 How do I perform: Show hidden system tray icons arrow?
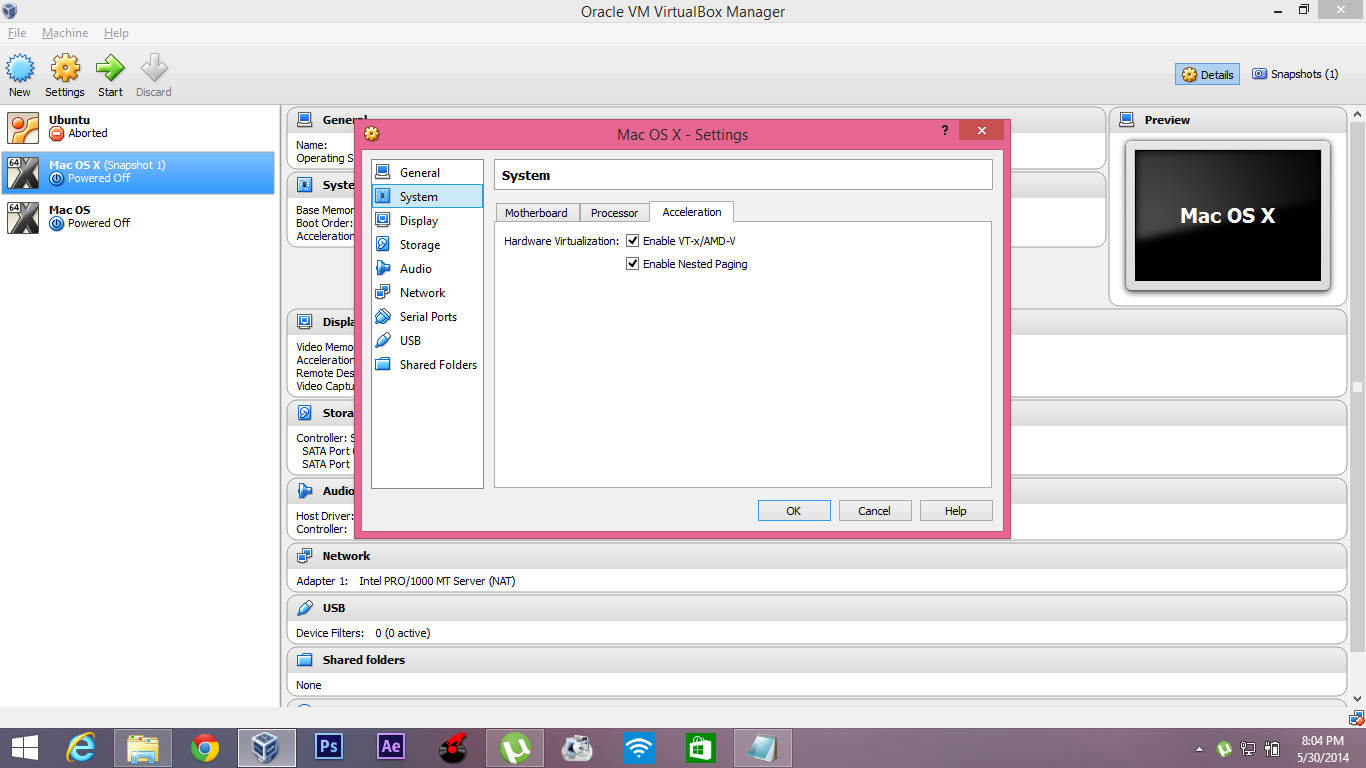[x=1199, y=749]
